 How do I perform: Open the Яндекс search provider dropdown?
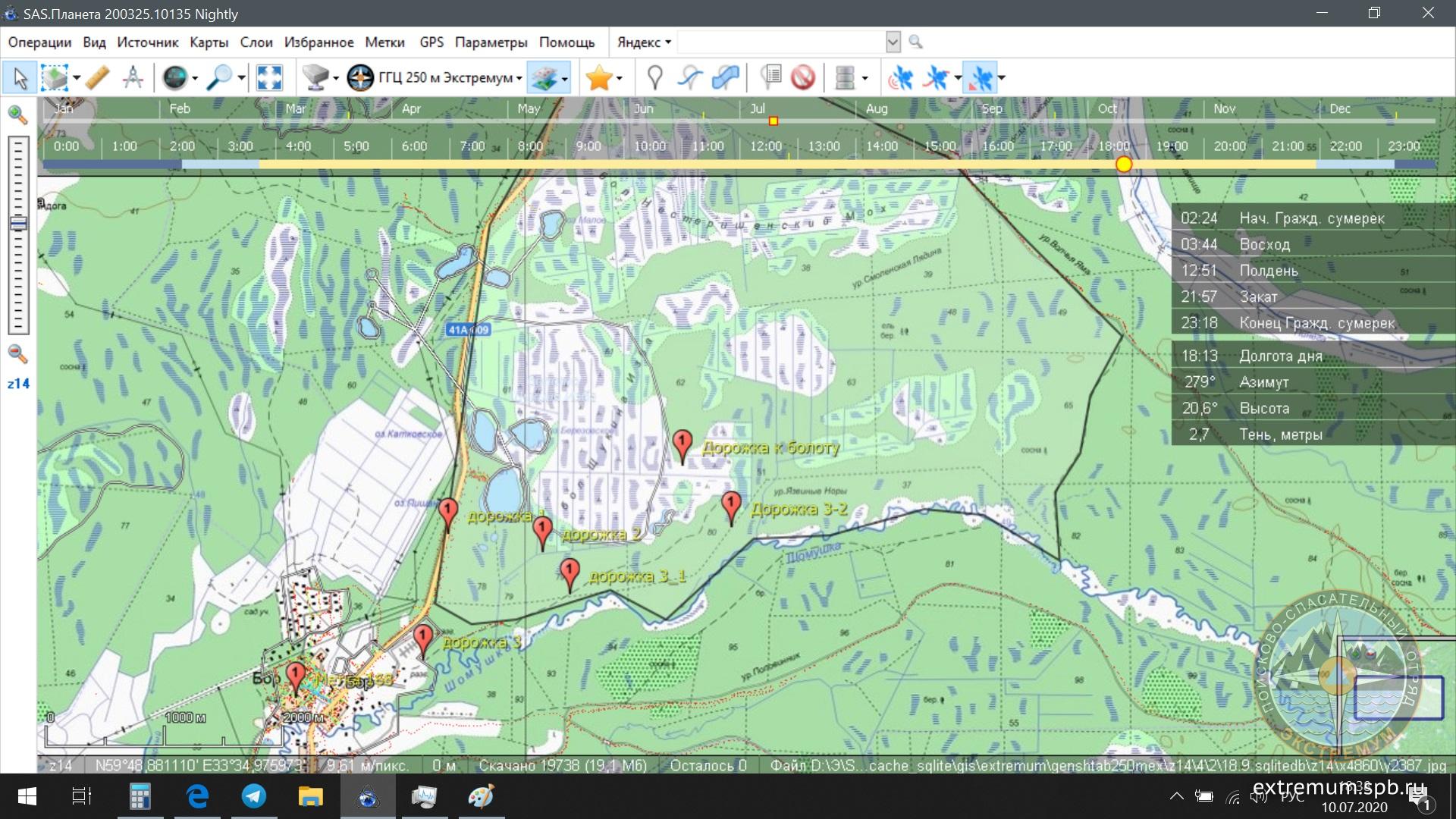pos(644,42)
